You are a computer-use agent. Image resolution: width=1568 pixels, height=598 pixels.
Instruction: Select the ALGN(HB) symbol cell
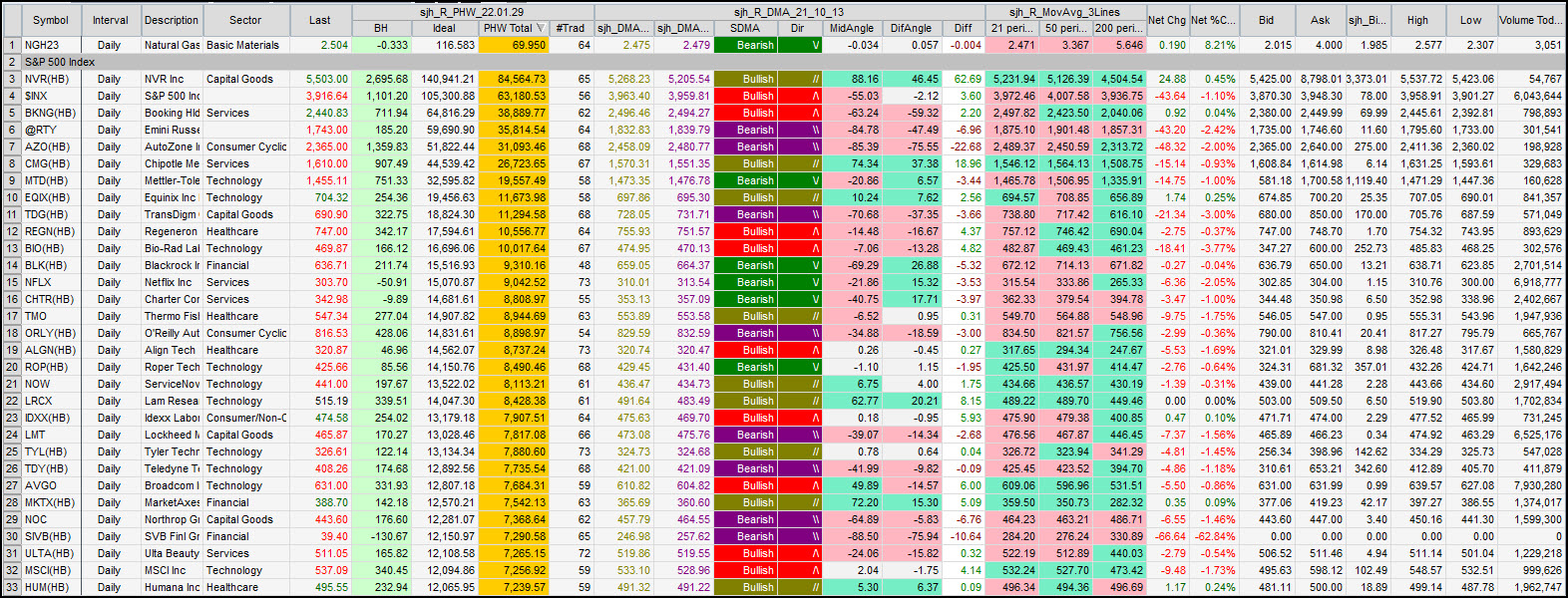click(51, 350)
